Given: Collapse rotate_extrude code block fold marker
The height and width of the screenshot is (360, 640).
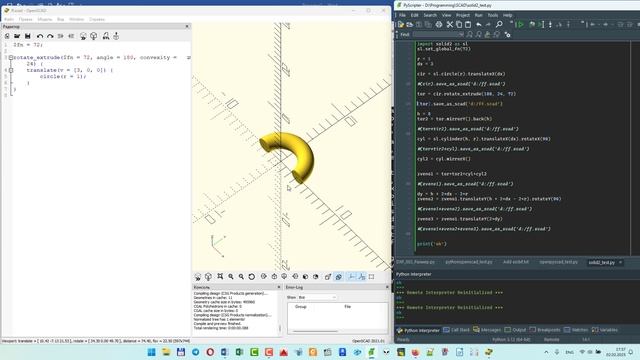Looking at the screenshot, I should click(x=11, y=58).
